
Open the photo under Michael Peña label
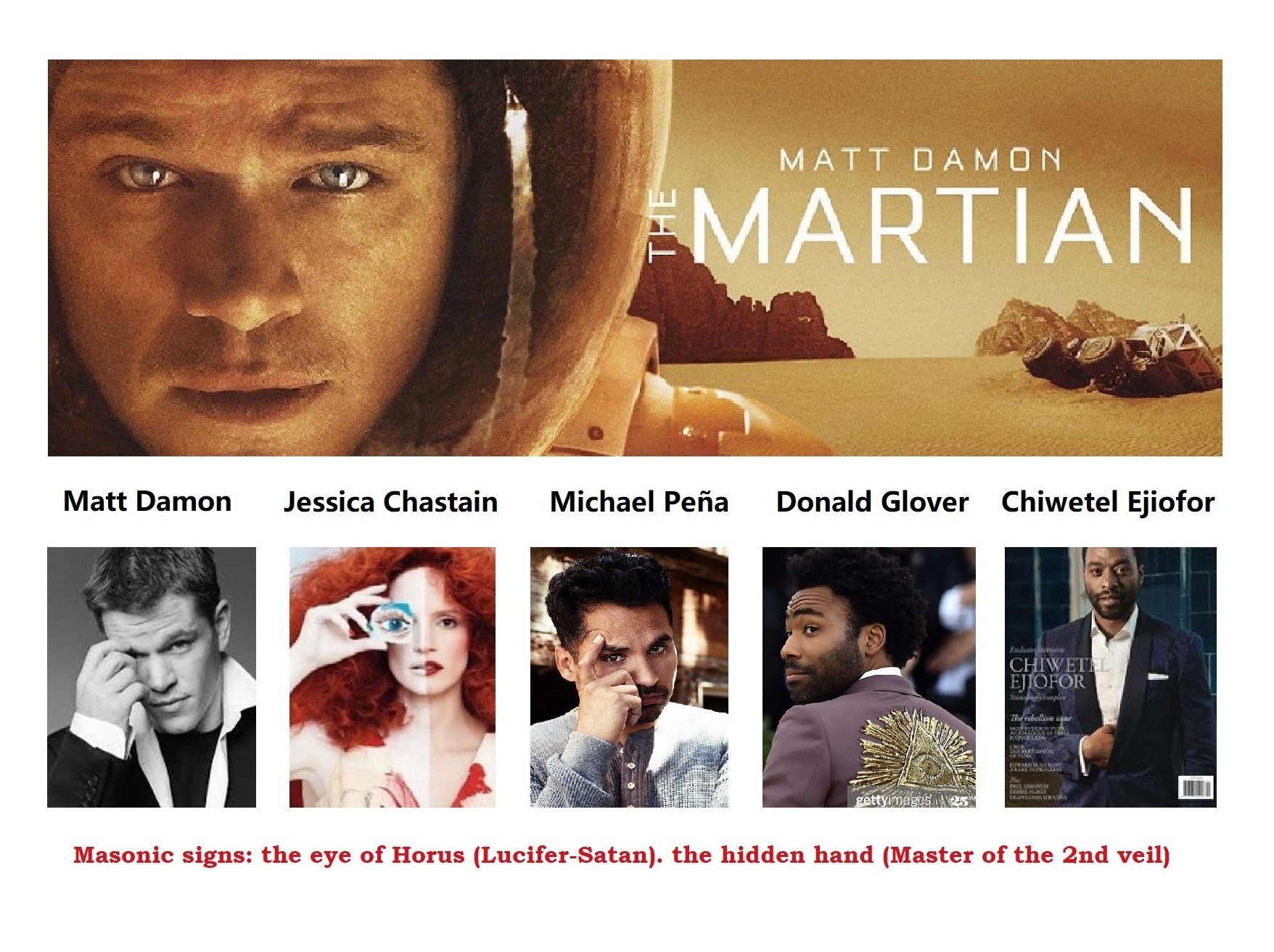[x=629, y=677]
